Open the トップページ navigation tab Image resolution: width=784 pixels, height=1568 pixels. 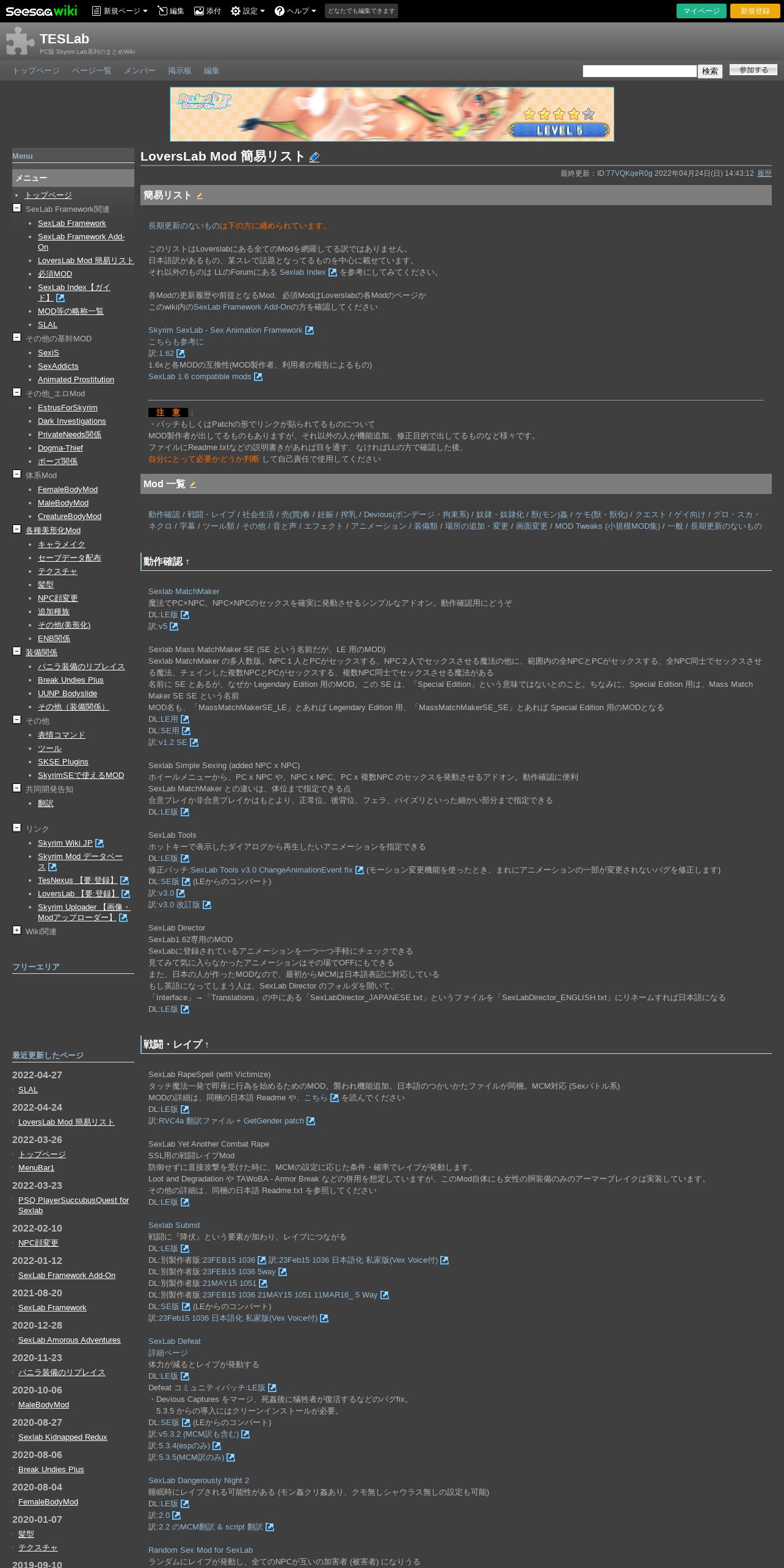point(36,71)
